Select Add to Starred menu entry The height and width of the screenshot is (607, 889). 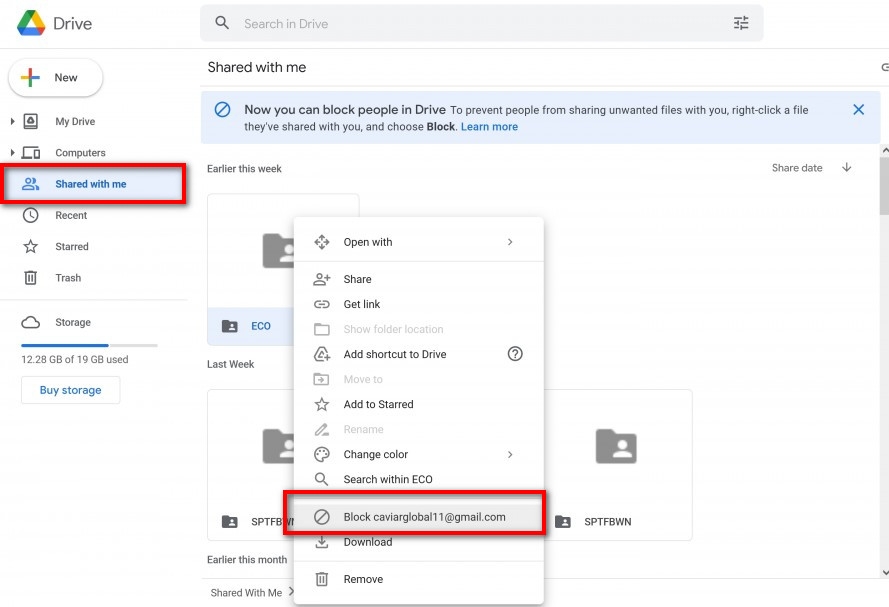(x=418, y=404)
